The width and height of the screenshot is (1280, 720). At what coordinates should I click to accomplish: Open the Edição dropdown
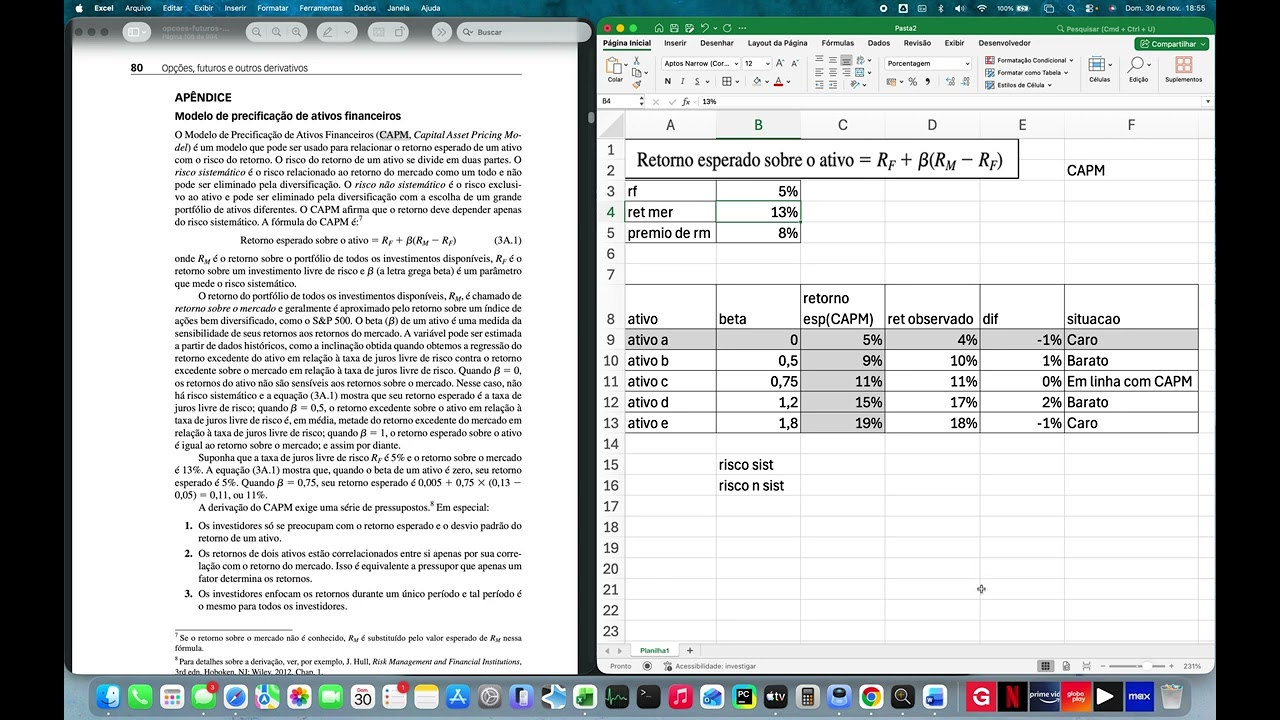[x=1138, y=69]
